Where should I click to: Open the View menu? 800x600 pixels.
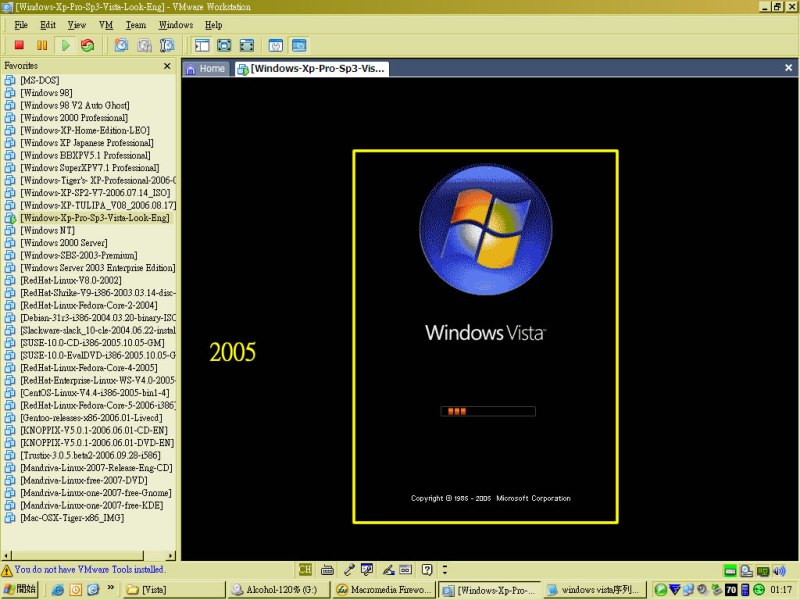(77, 25)
